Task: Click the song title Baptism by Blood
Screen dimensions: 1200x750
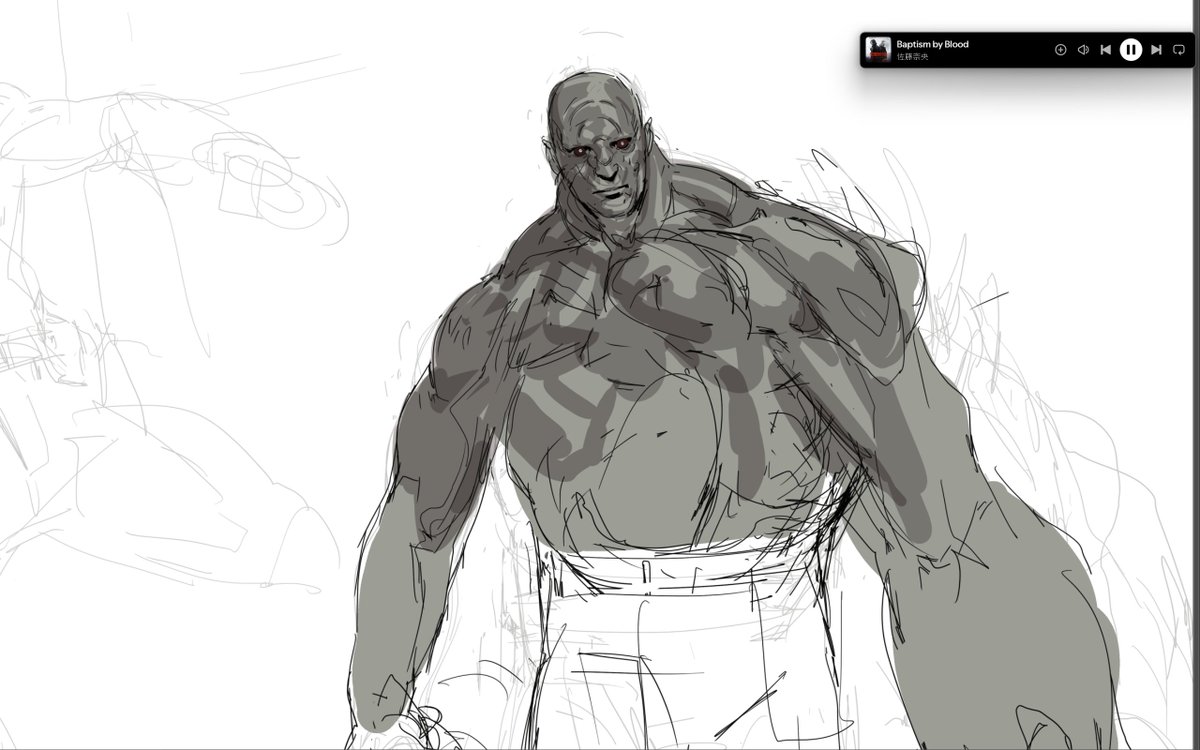Action: tap(932, 44)
